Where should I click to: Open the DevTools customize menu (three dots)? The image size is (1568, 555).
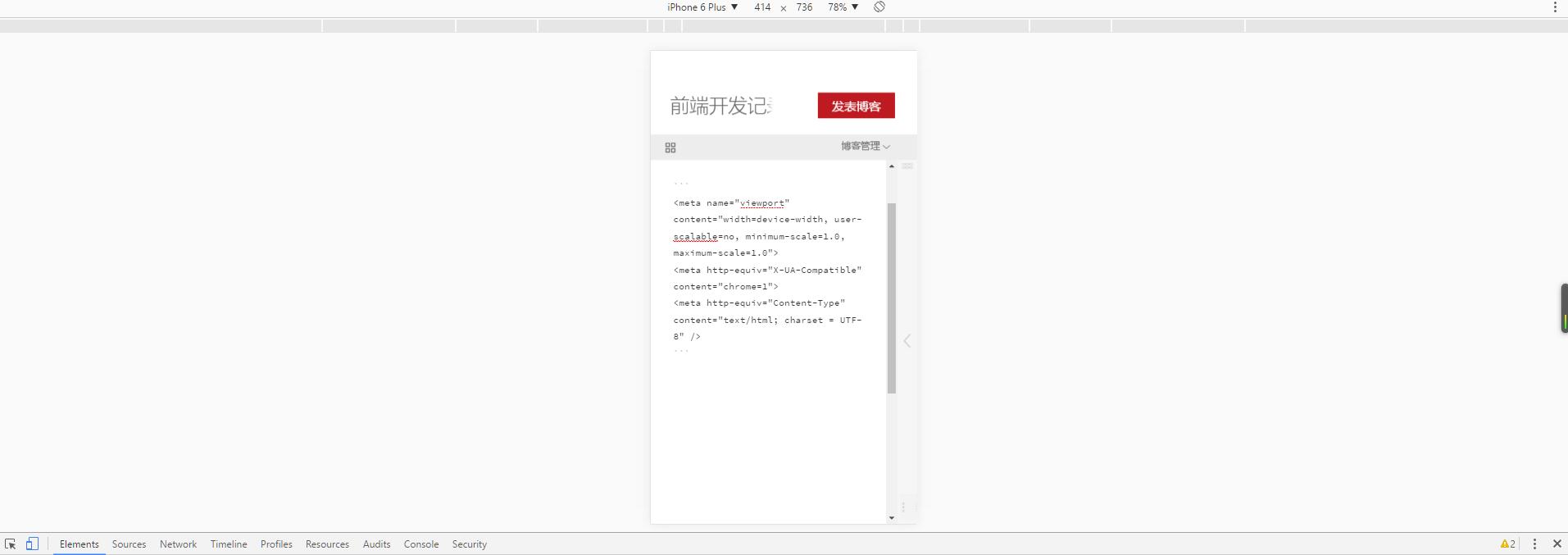(1534, 544)
